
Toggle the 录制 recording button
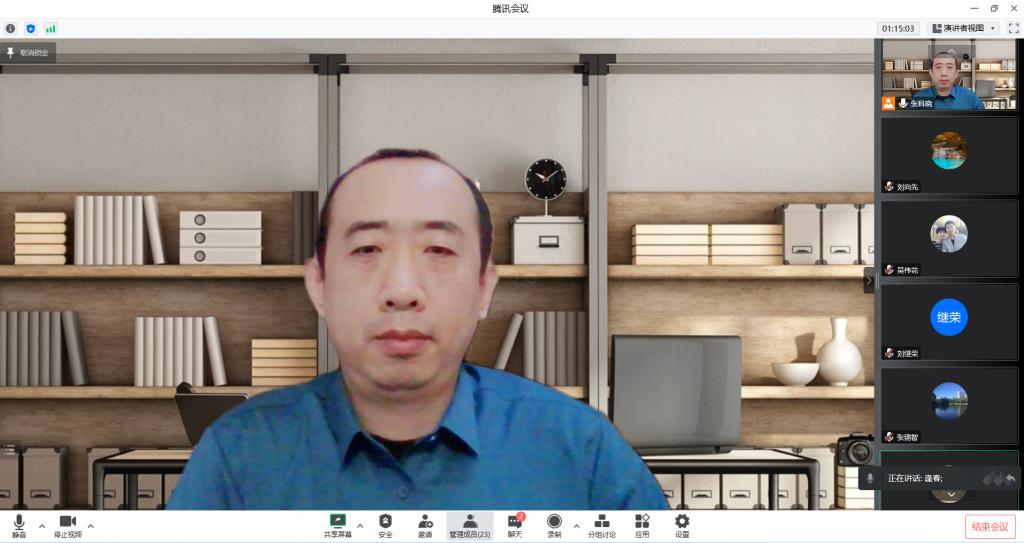[x=554, y=524]
